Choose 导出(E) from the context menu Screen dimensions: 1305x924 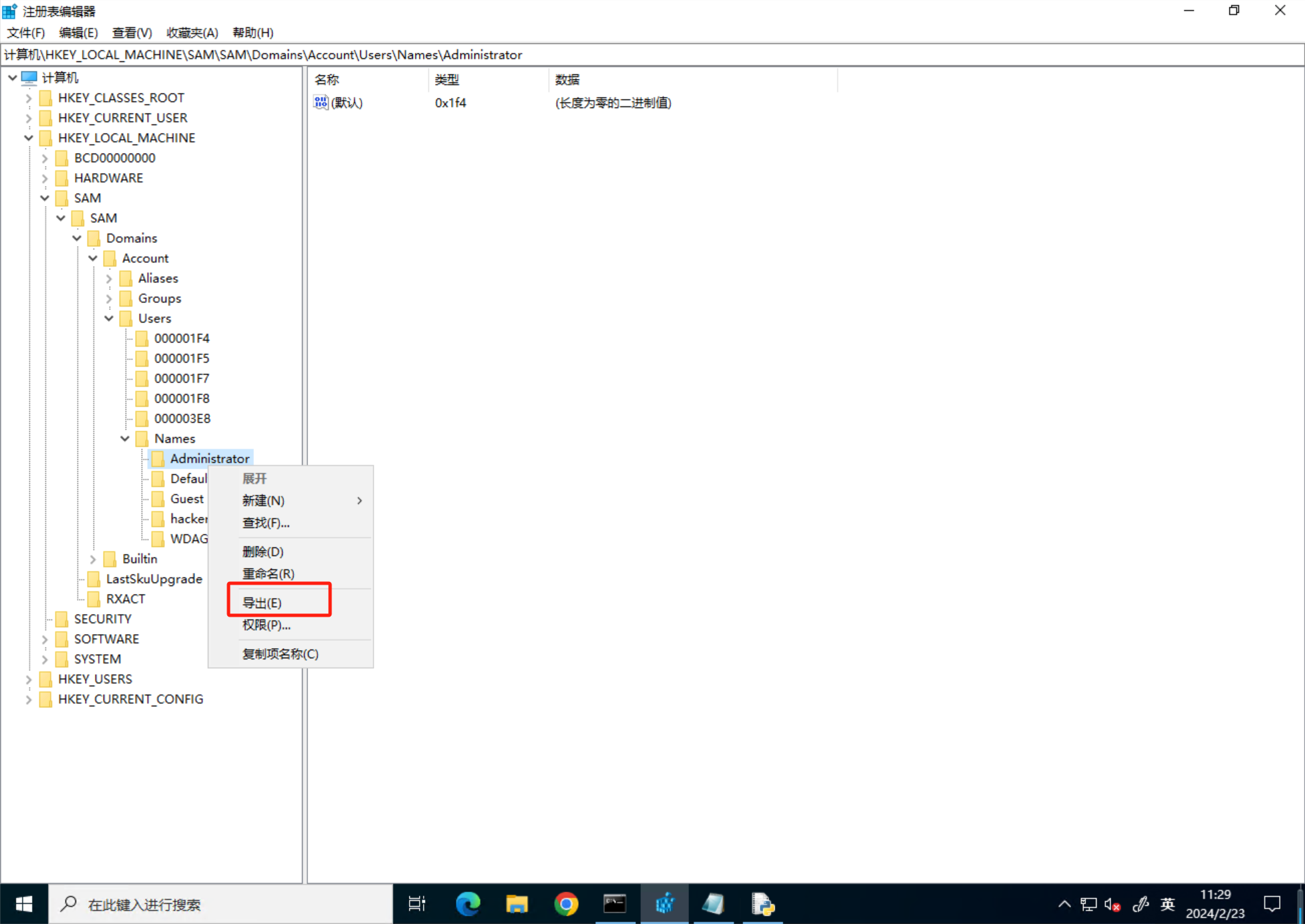coord(262,603)
